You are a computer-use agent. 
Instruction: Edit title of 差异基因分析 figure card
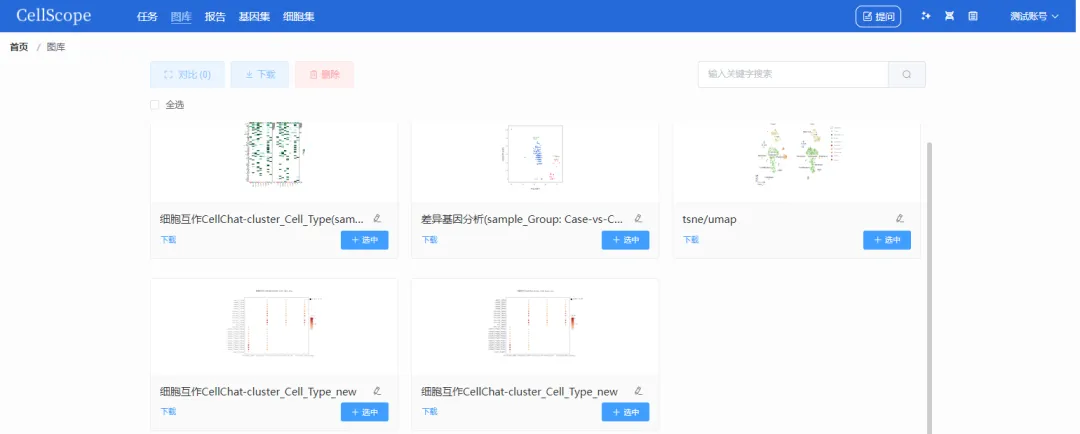click(x=638, y=218)
